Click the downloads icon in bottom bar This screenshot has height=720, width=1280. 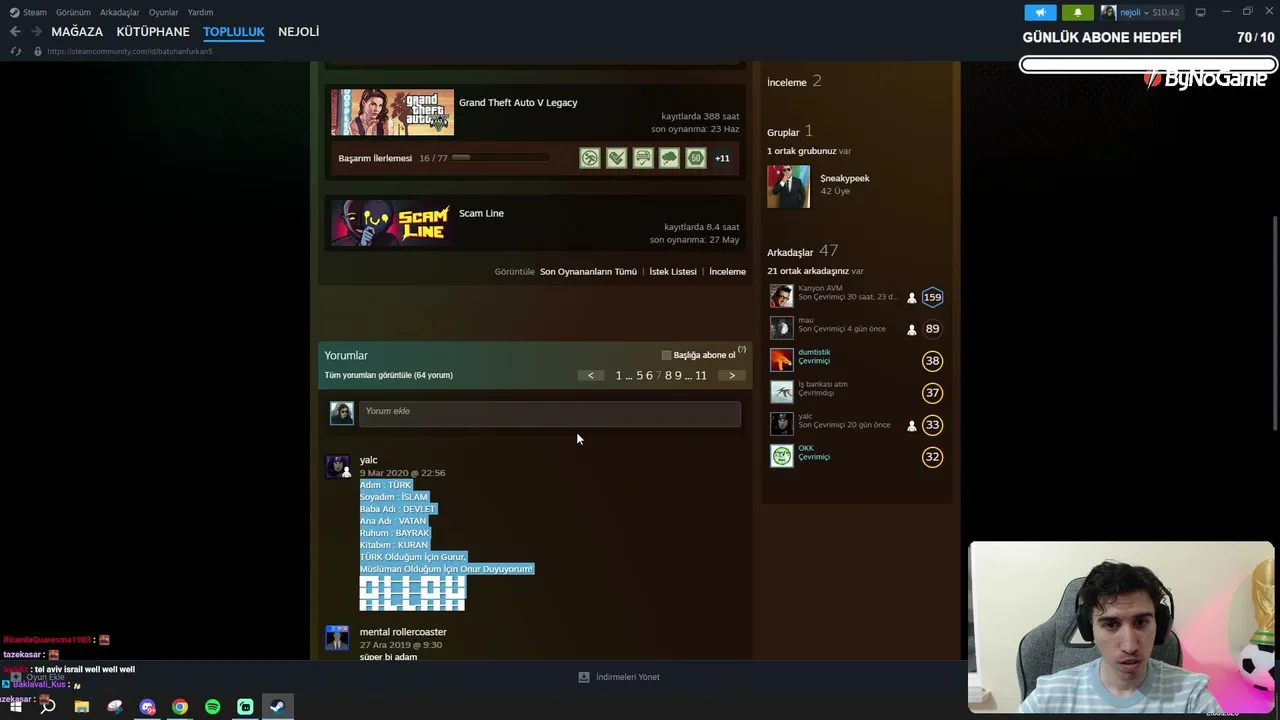click(584, 677)
